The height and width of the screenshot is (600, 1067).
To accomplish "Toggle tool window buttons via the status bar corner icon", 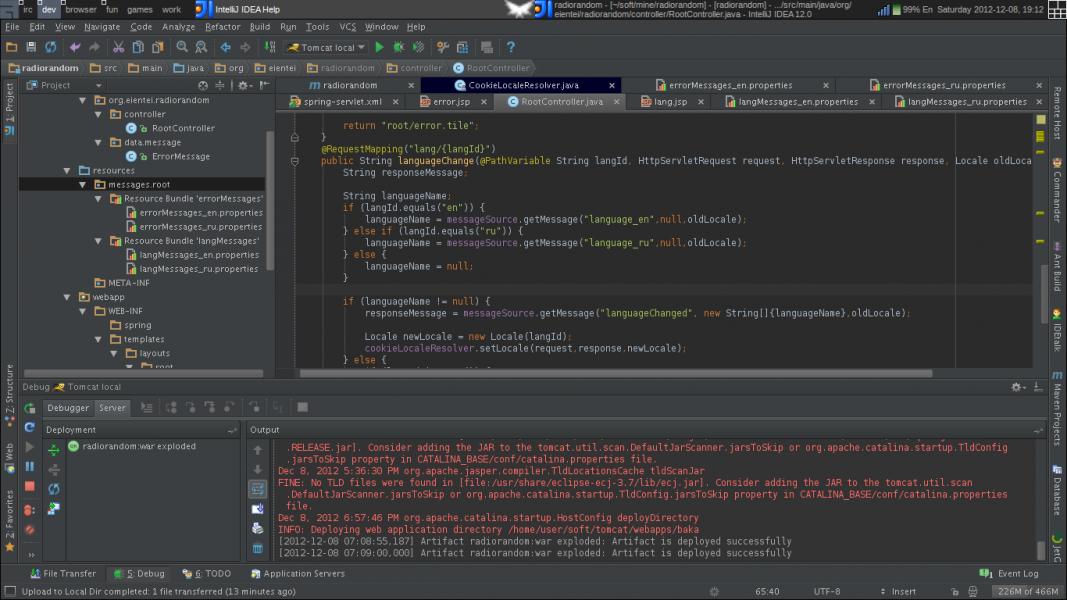I will pyautogui.click(x=10, y=591).
